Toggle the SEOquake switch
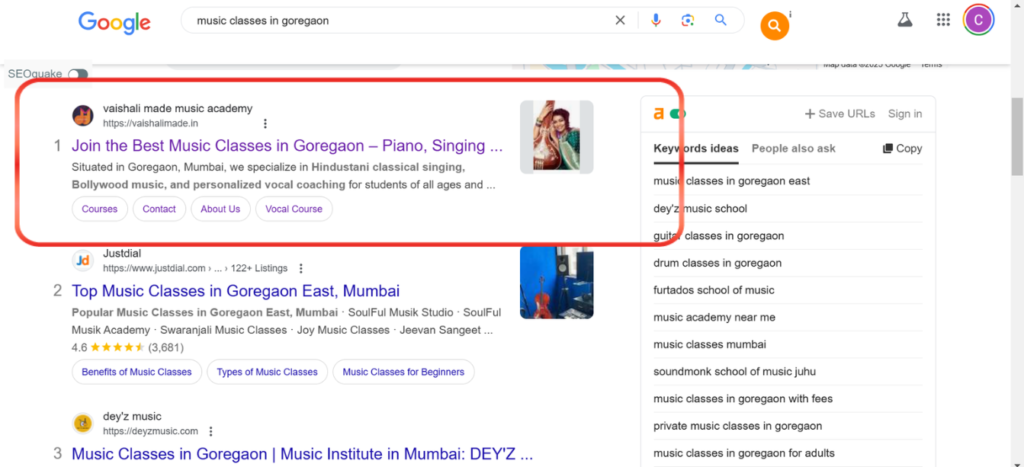The height and width of the screenshot is (467, 1024). [78, 74]
